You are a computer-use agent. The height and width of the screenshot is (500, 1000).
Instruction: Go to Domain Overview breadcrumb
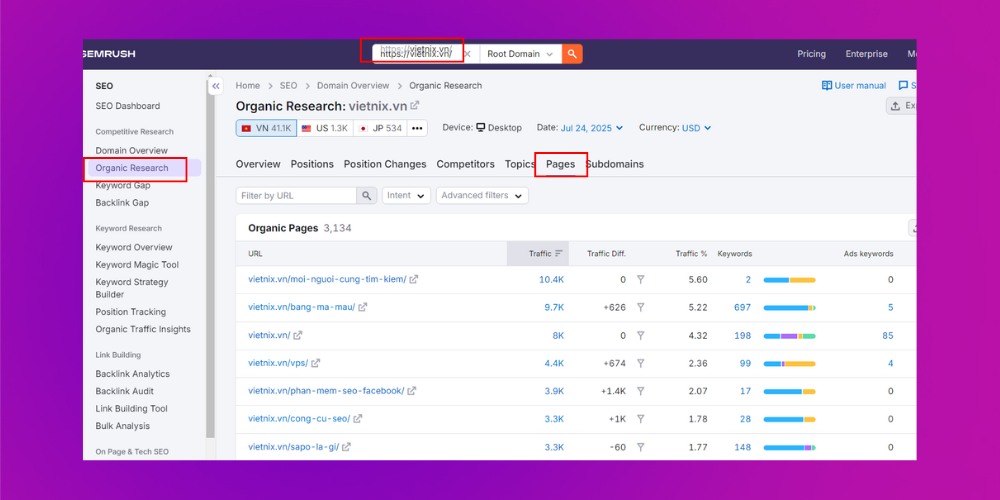353,85
